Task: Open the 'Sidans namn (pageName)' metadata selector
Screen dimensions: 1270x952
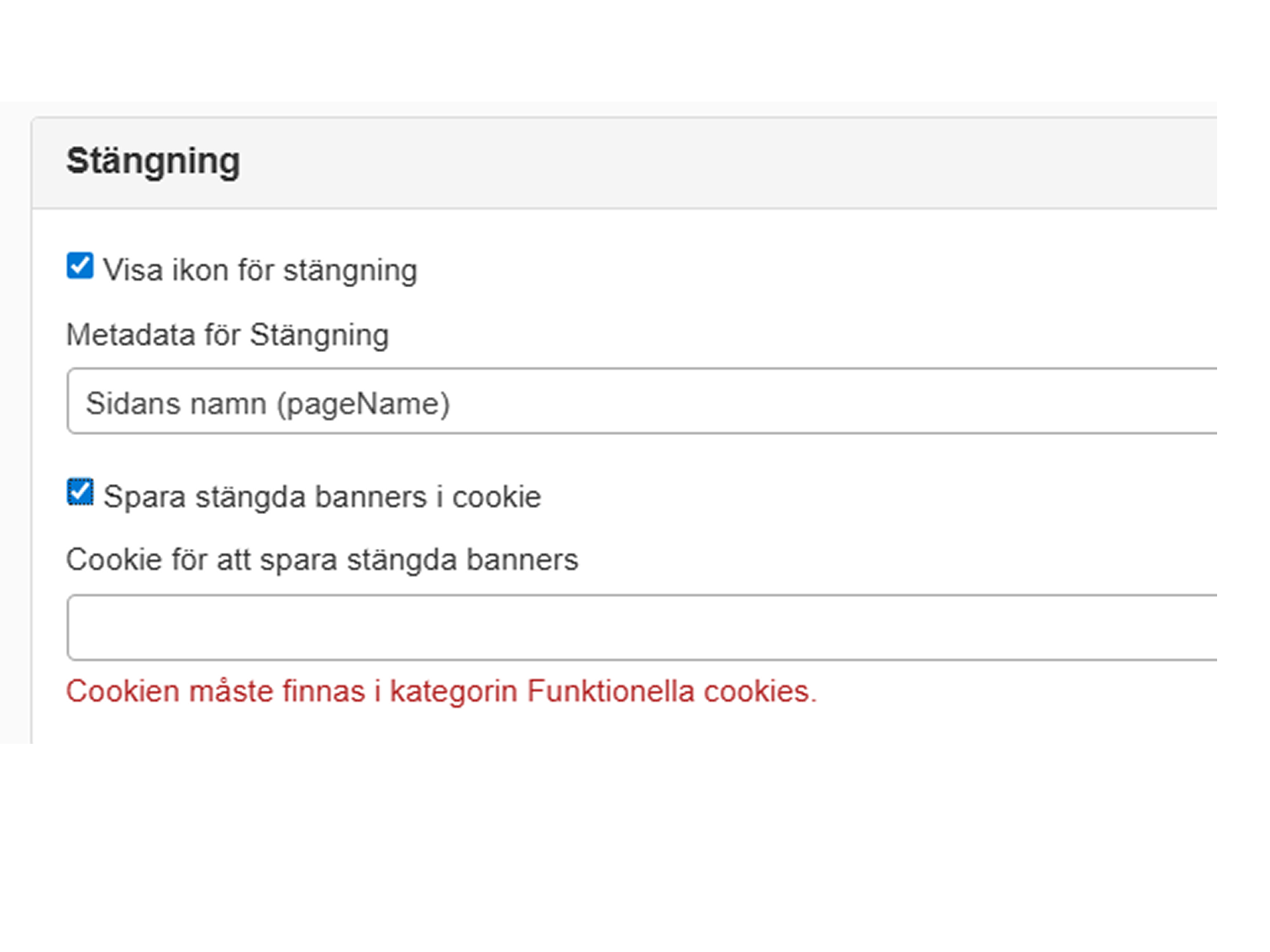Action: pyautogui.click(x=668, y=403)
